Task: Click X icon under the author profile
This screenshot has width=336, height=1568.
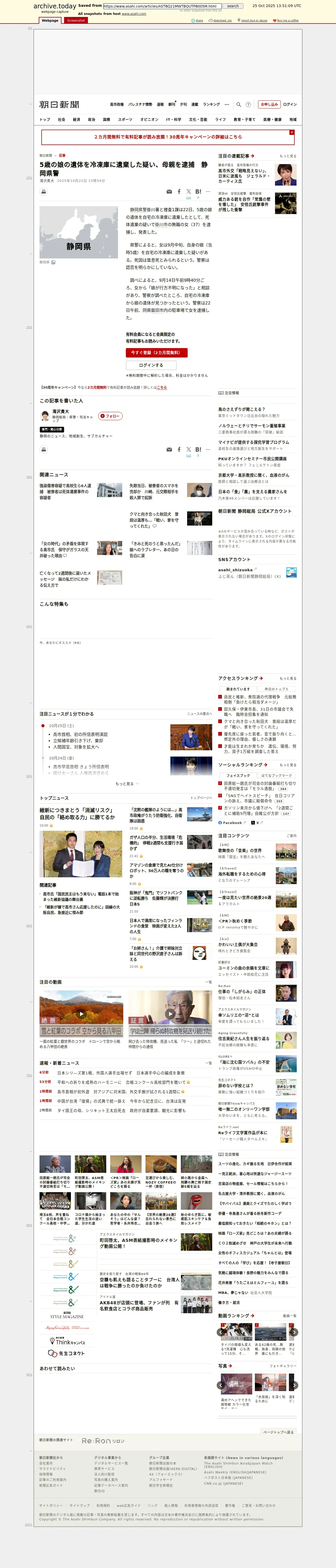Action: [188, 449]
